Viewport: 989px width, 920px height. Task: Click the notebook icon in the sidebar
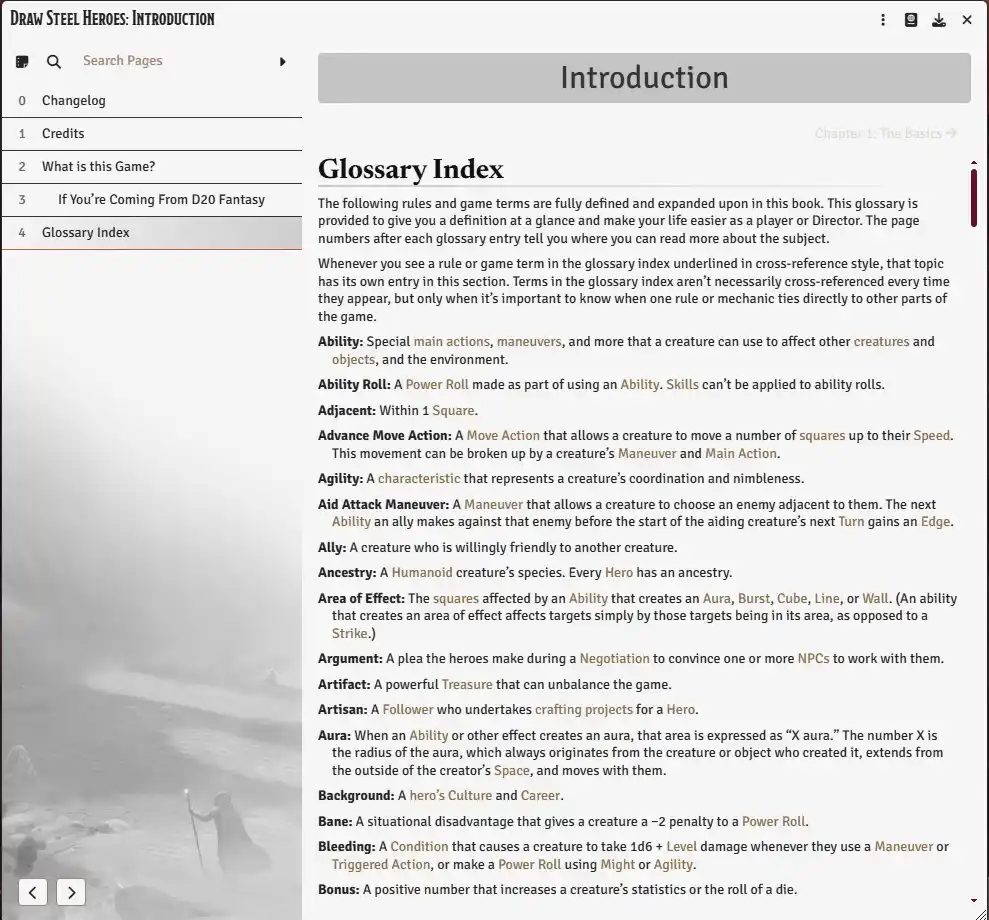coord(21,61)
